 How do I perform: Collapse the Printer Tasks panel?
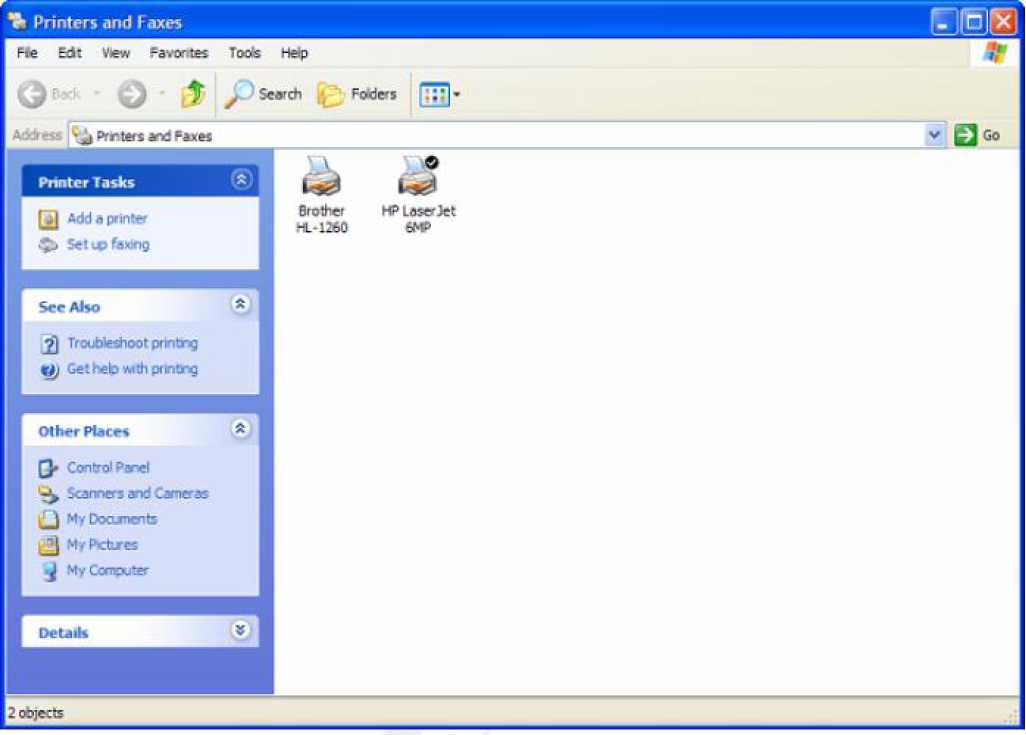pyautogui.click(x=240, y=180)
